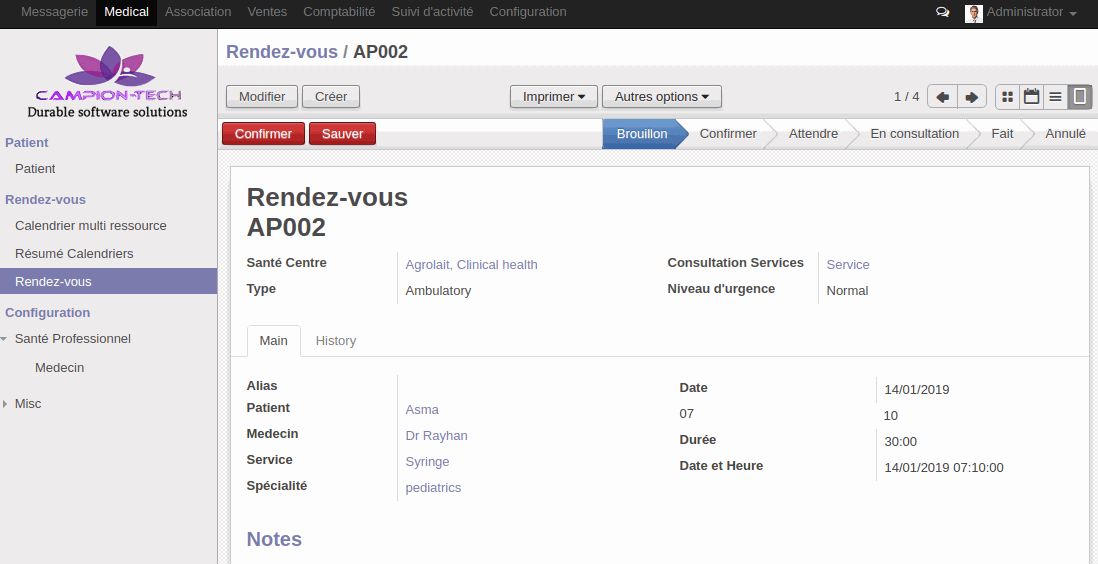Go to next record arrow
Viewport: 1098px width, 564px height.
coord(971,97)
